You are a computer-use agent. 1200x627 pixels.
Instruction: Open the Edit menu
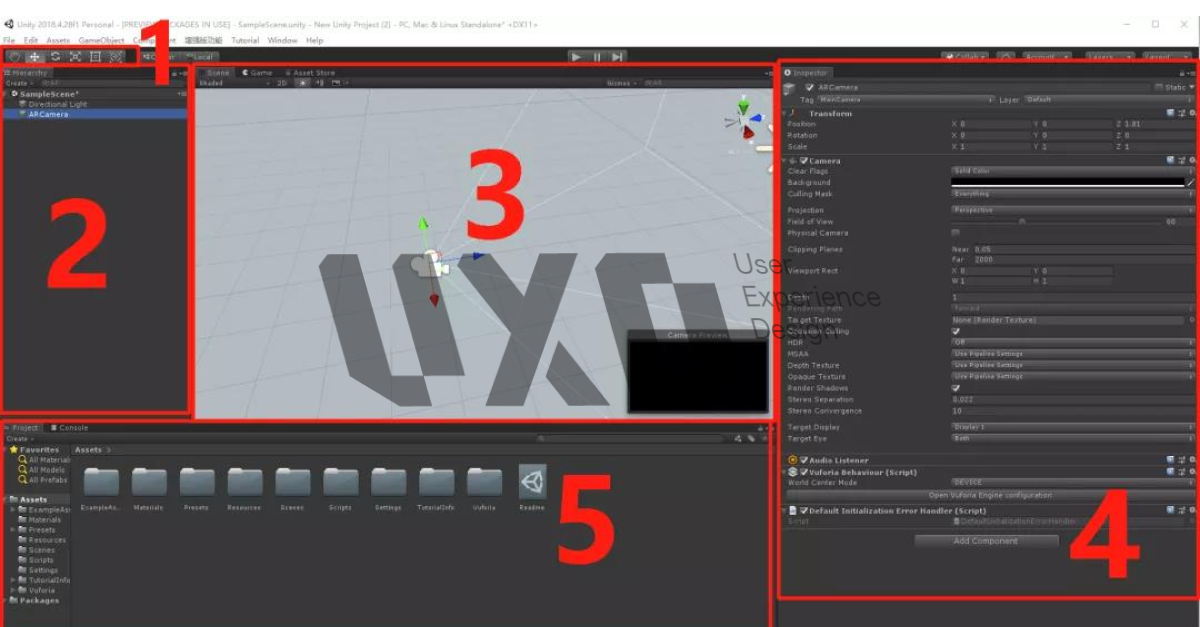click(x=31, y=40)
